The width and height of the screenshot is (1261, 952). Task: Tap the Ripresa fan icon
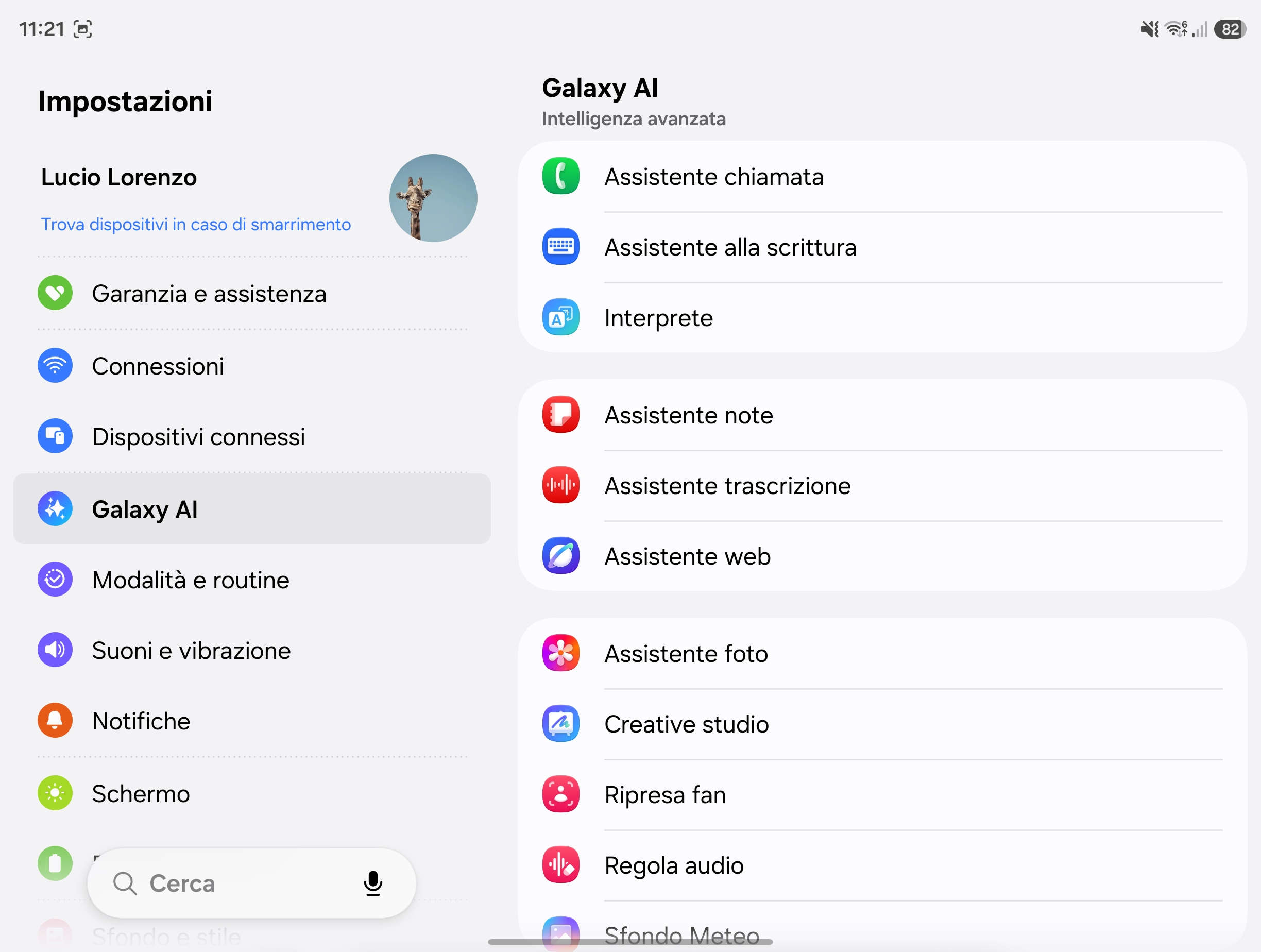(560, 794)
